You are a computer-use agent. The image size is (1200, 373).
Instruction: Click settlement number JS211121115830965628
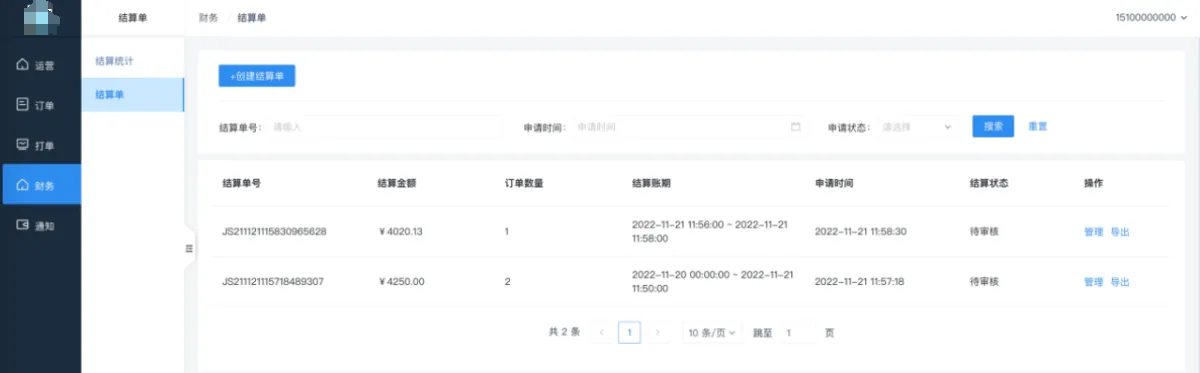(x=273, y=231)
